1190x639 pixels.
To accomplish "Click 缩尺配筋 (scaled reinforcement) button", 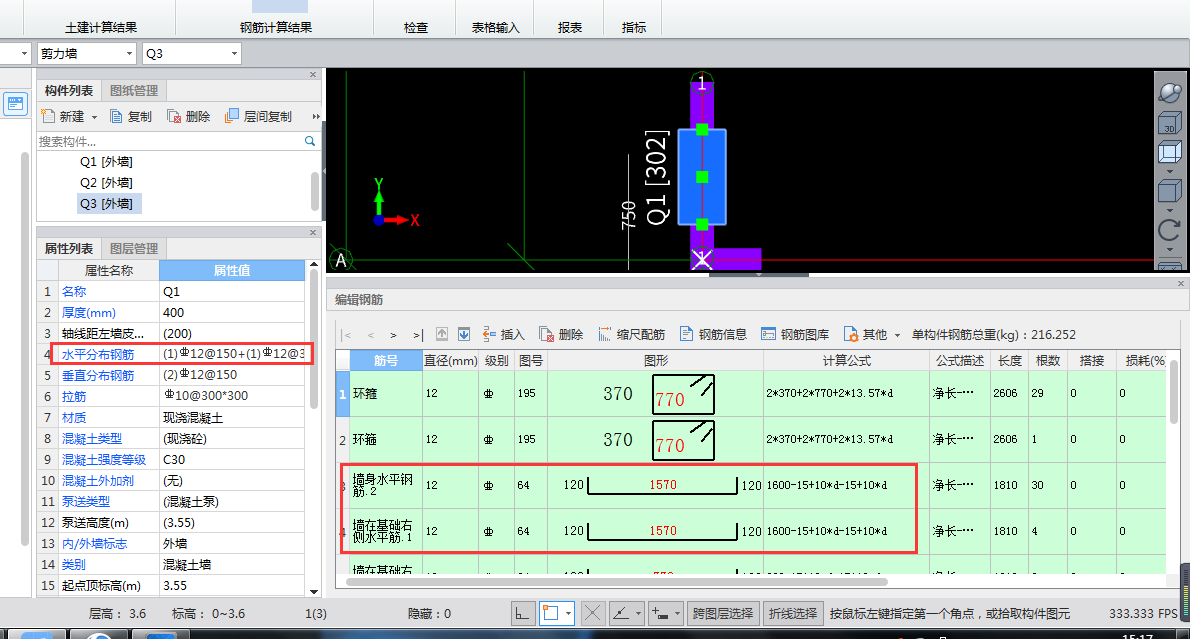I will pos(631,334).
